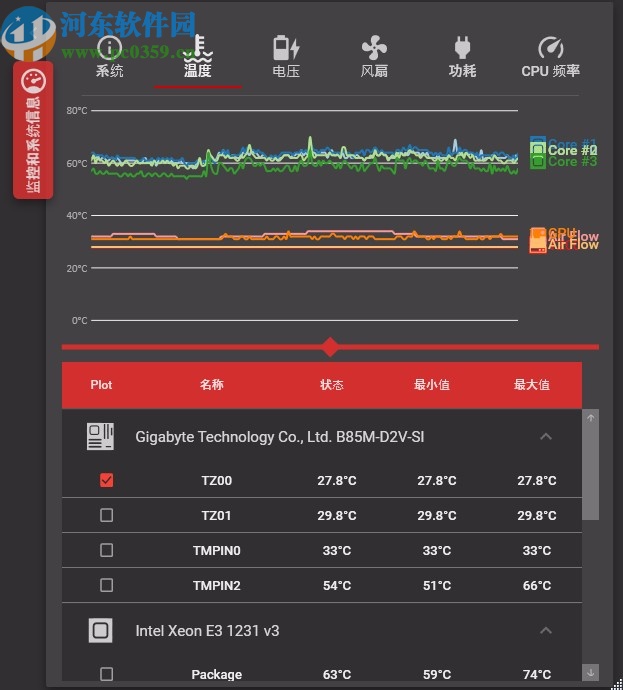Image resolution: width=623 pixels, height=690 pixels.
Task: Uncheck the TZ00 plot checkbox
Action: click(x=106, y=480)
